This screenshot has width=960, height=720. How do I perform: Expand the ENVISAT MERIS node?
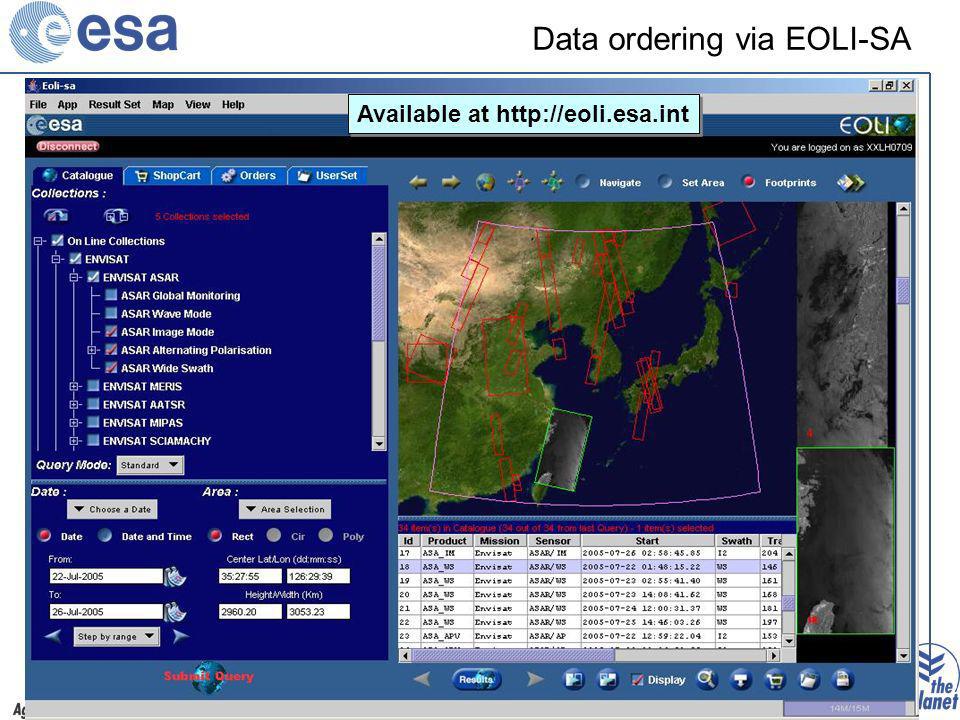[74, 386]
